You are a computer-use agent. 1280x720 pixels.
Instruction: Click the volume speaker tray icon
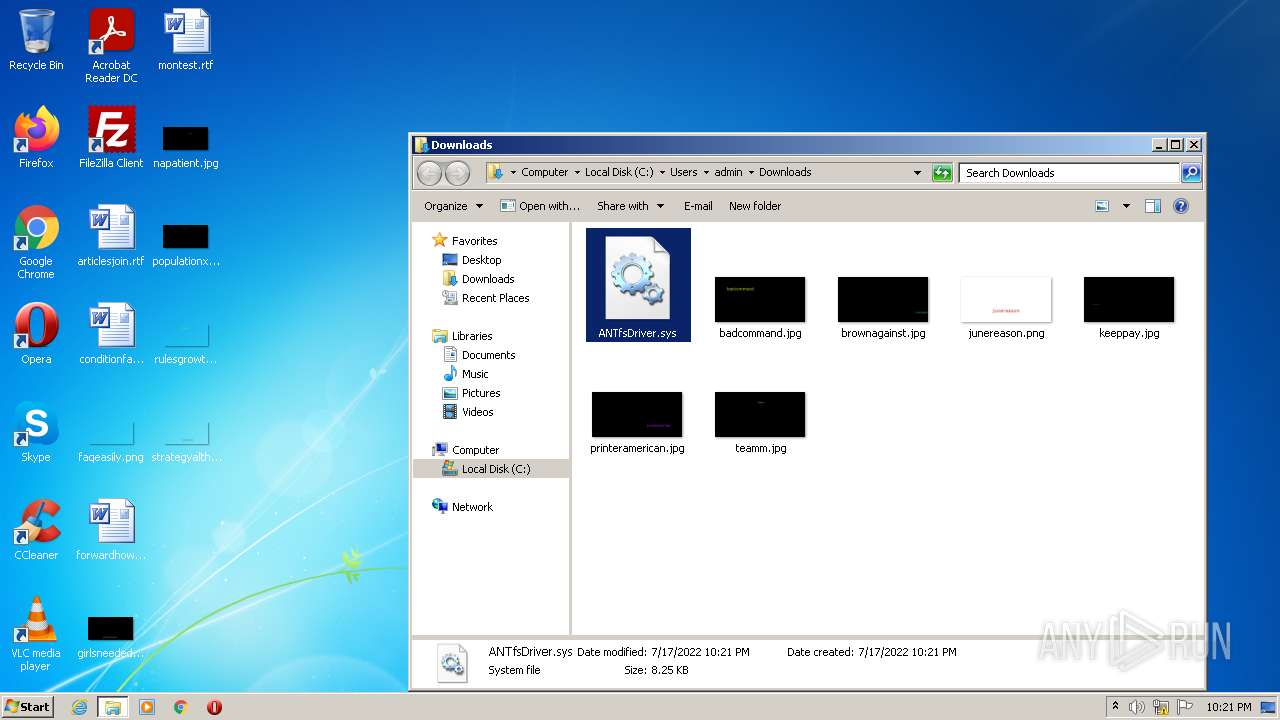coord(1137,707)
